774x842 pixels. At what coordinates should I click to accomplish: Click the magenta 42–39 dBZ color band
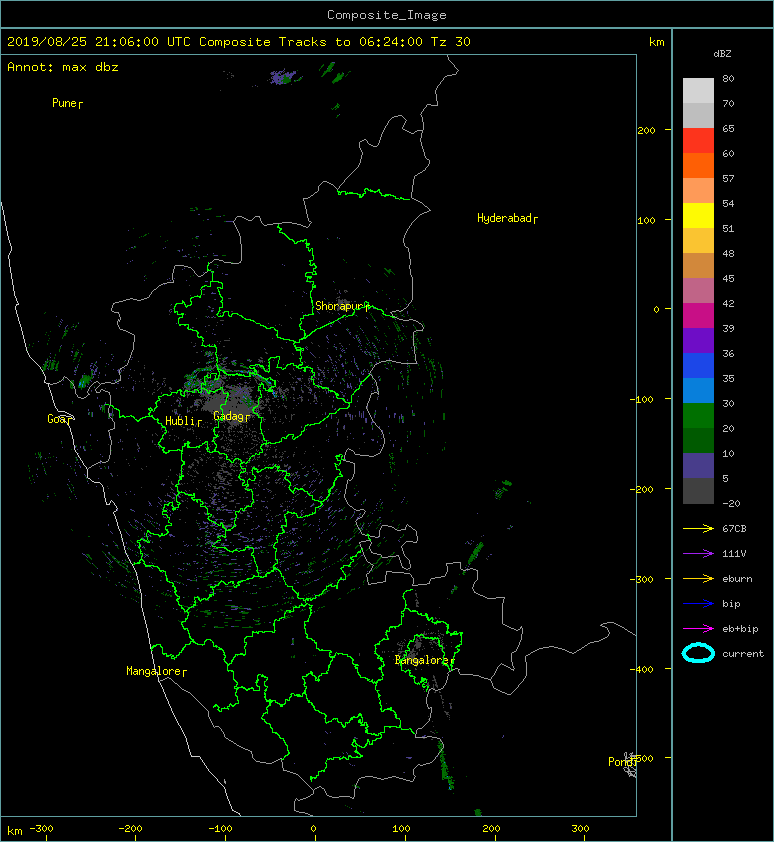pos(698,316)
